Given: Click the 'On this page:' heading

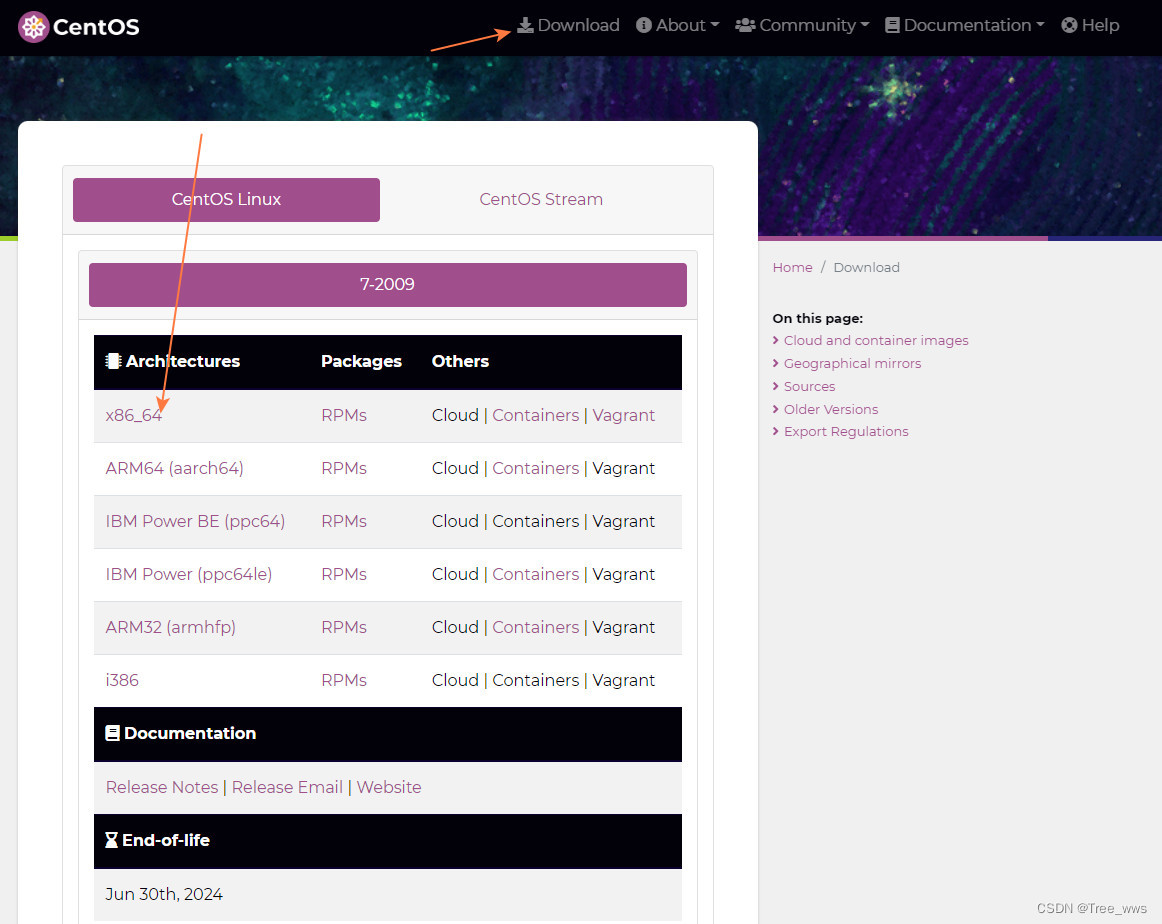Looking at the screenshot, I should point(817,319).
